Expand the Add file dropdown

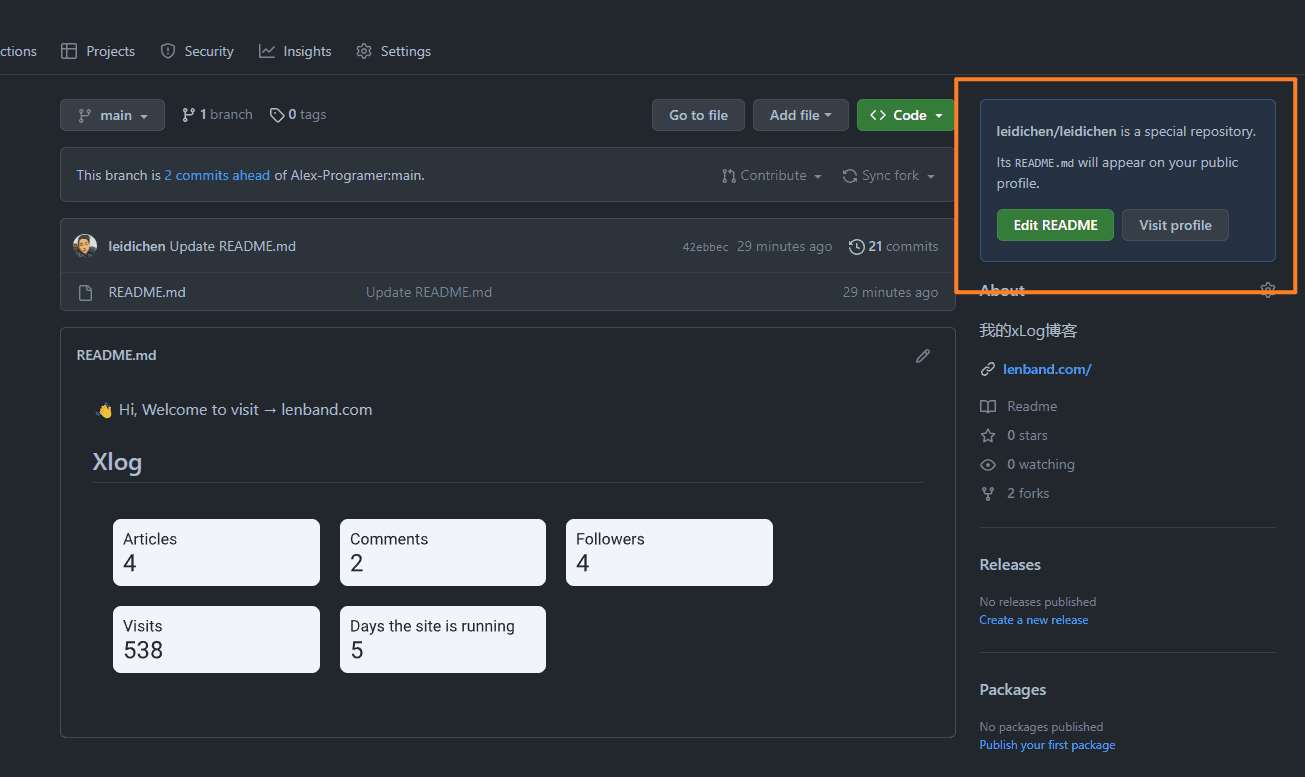tap(800, 115)
